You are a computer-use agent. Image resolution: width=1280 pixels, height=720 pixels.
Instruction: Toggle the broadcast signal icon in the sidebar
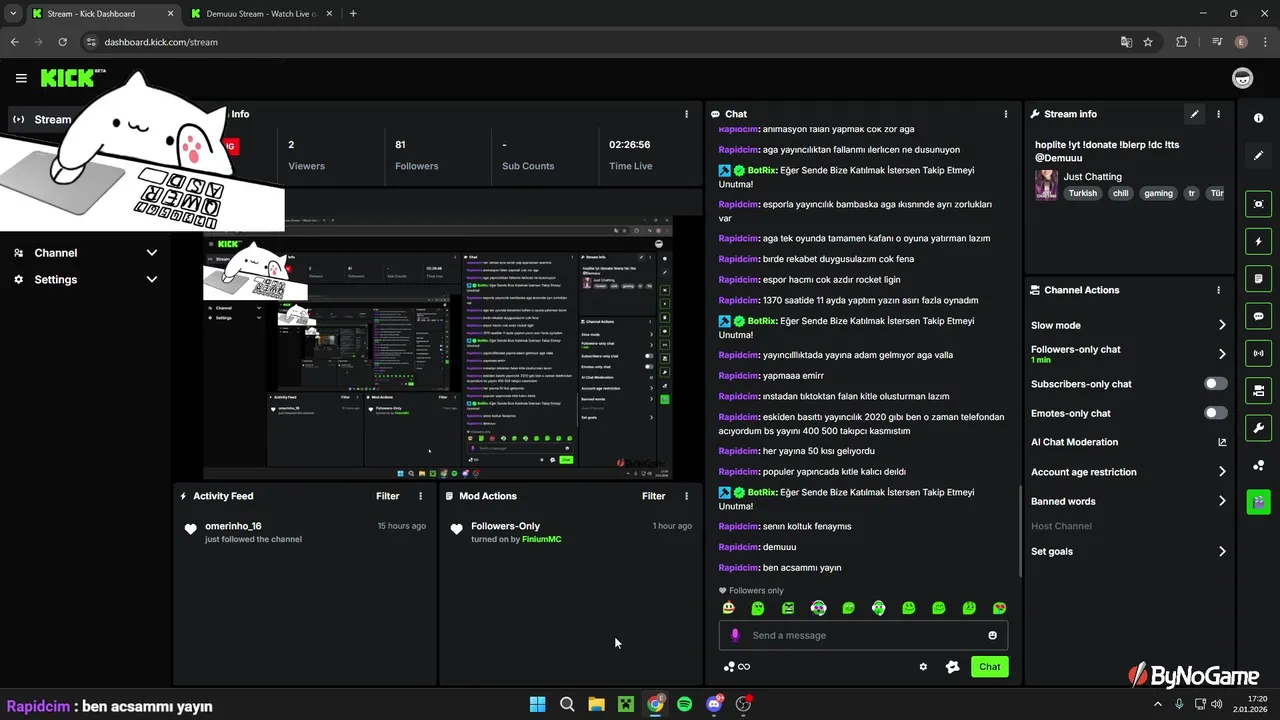[1258, 353]
